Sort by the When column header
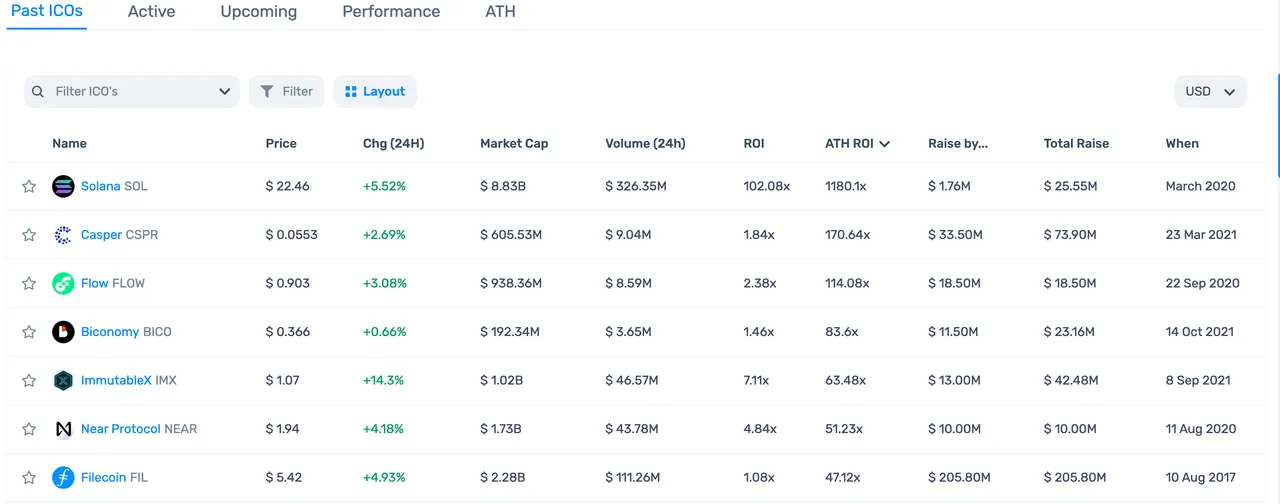Screen dimensions: 1280x504 [1182, 143]
